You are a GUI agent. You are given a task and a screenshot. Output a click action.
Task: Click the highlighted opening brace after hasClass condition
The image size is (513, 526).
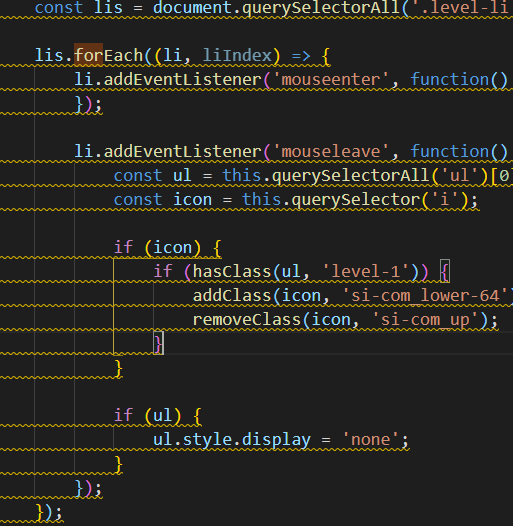point(445,271)
